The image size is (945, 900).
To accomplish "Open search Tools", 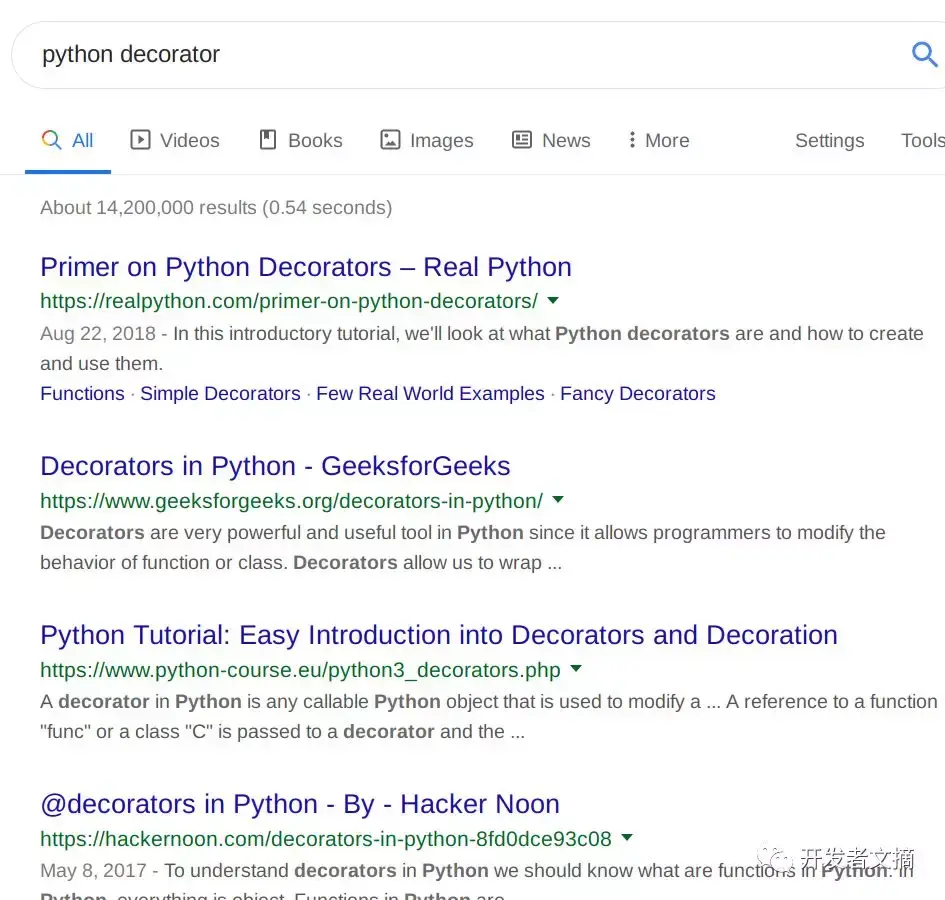I will point(923,140).
